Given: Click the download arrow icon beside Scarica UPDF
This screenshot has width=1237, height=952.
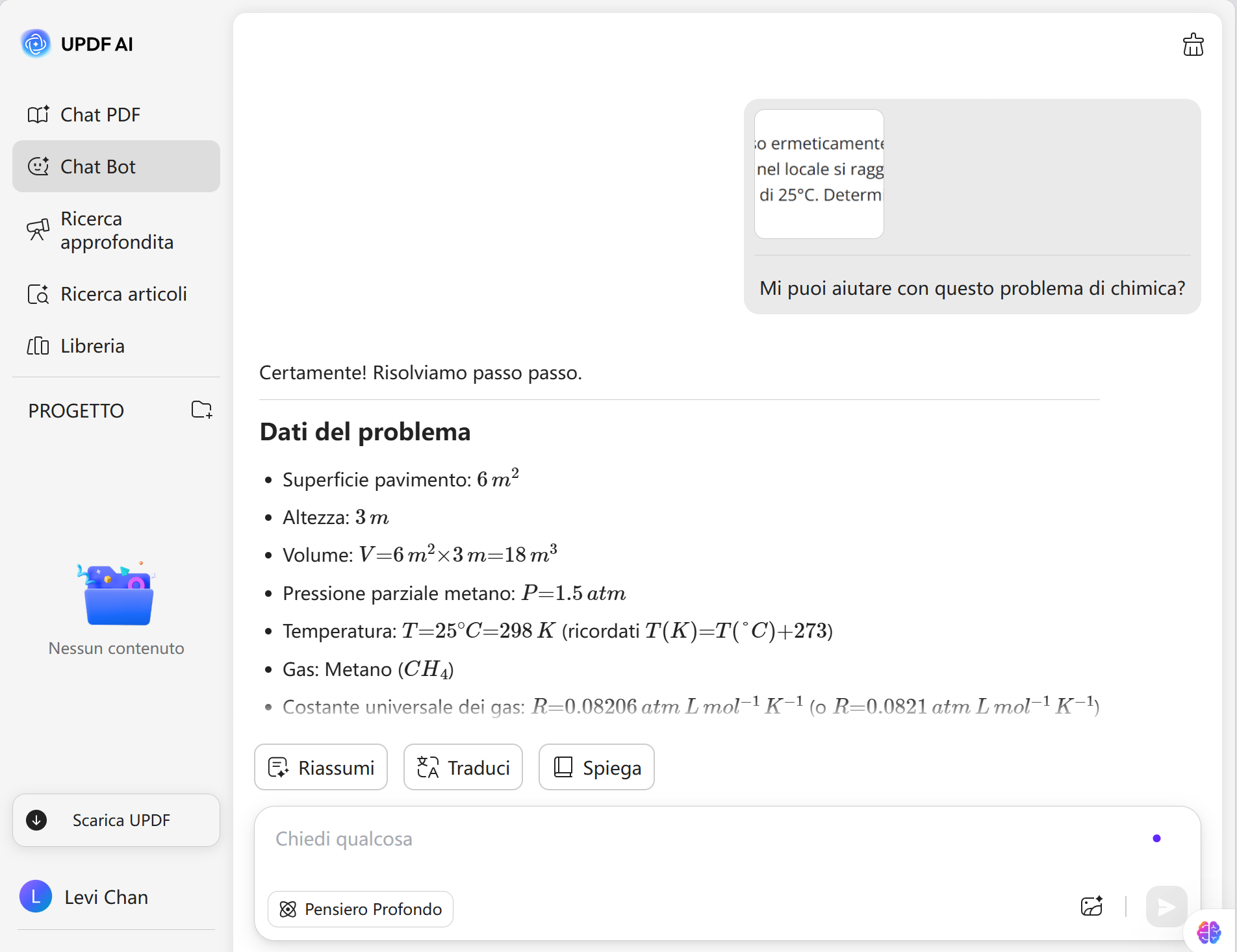Looking at the screenshot, I should point(36,820).
